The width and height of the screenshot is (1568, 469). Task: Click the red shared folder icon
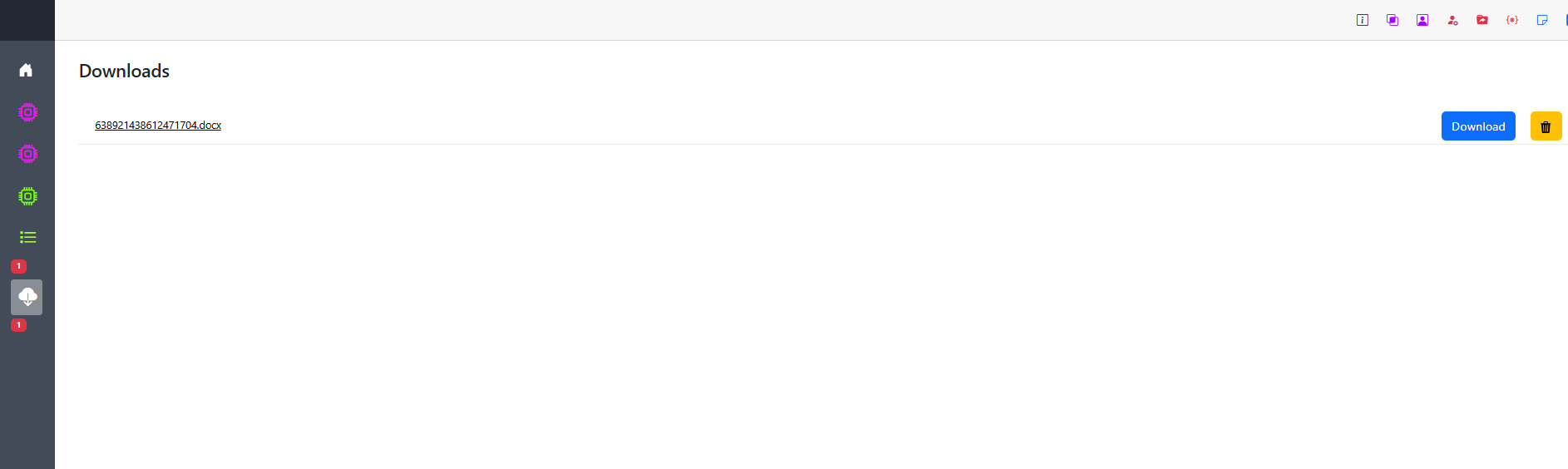1482,20
